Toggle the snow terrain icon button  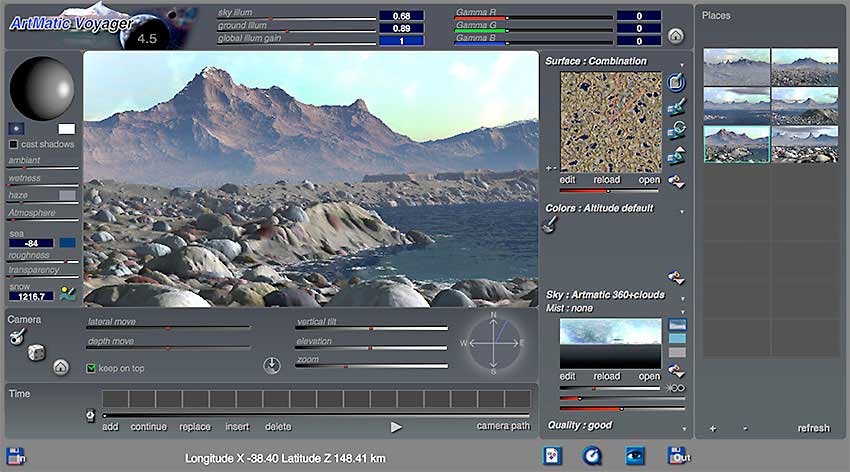68,294
